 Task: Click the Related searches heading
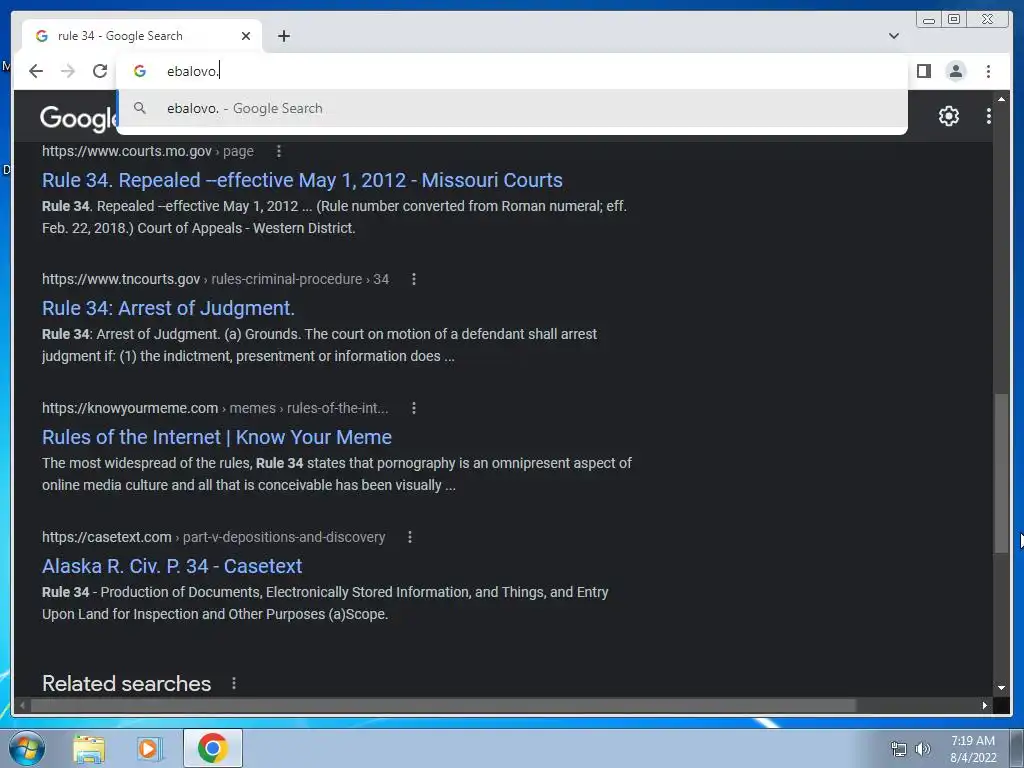(127, 684)
